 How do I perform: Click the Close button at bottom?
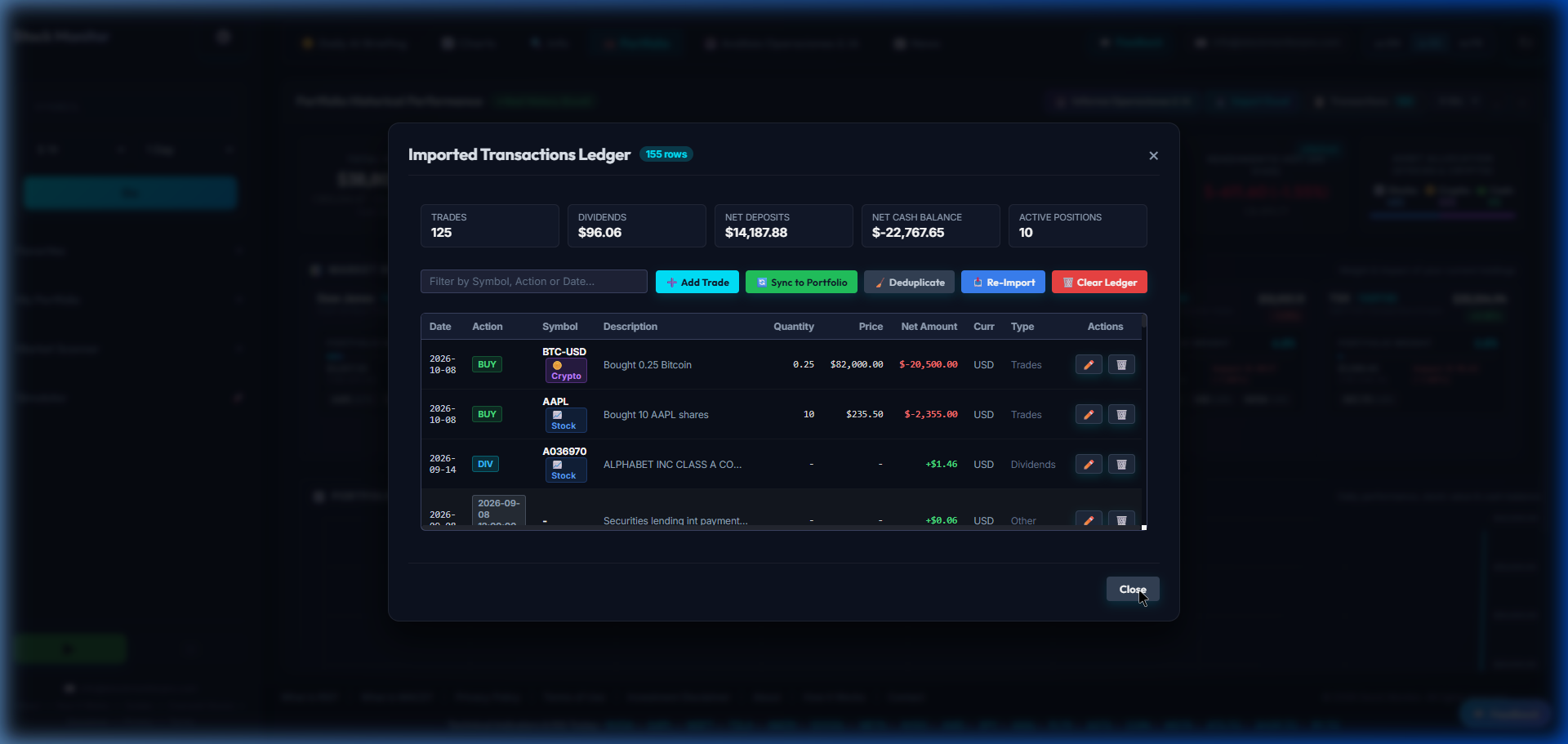(x=1133, y=590)
